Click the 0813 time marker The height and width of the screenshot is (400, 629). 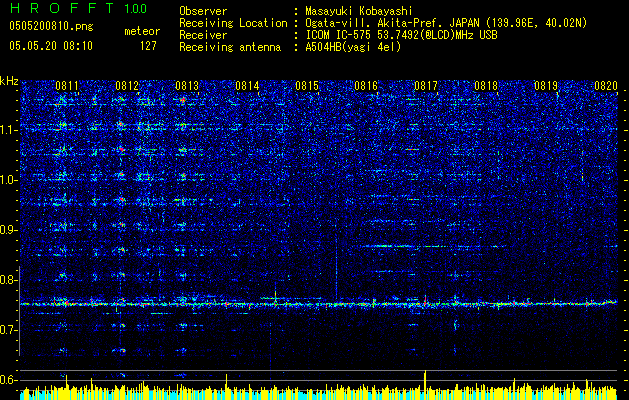click(x=187, y=85)
